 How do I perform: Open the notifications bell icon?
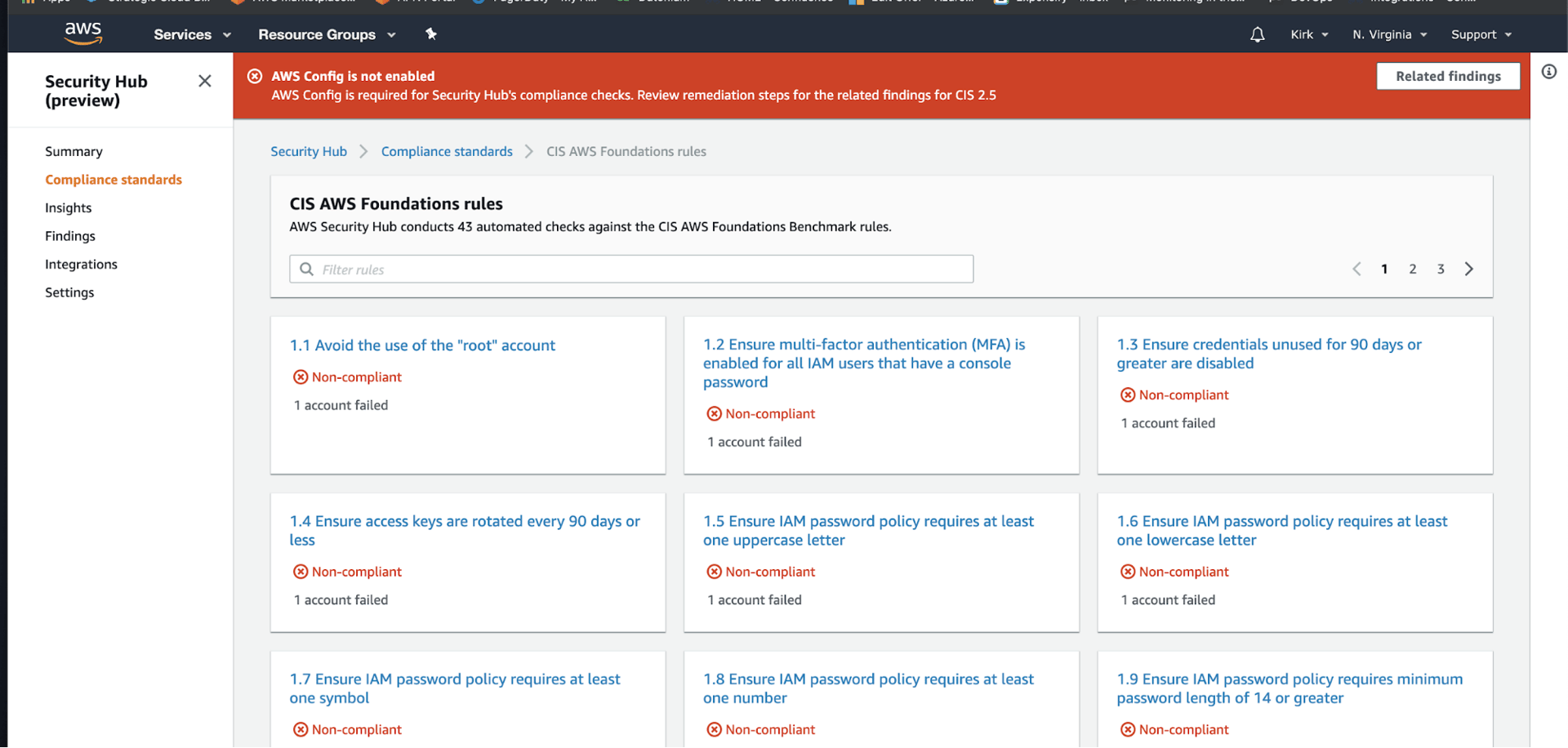[x=1257, y=34]
